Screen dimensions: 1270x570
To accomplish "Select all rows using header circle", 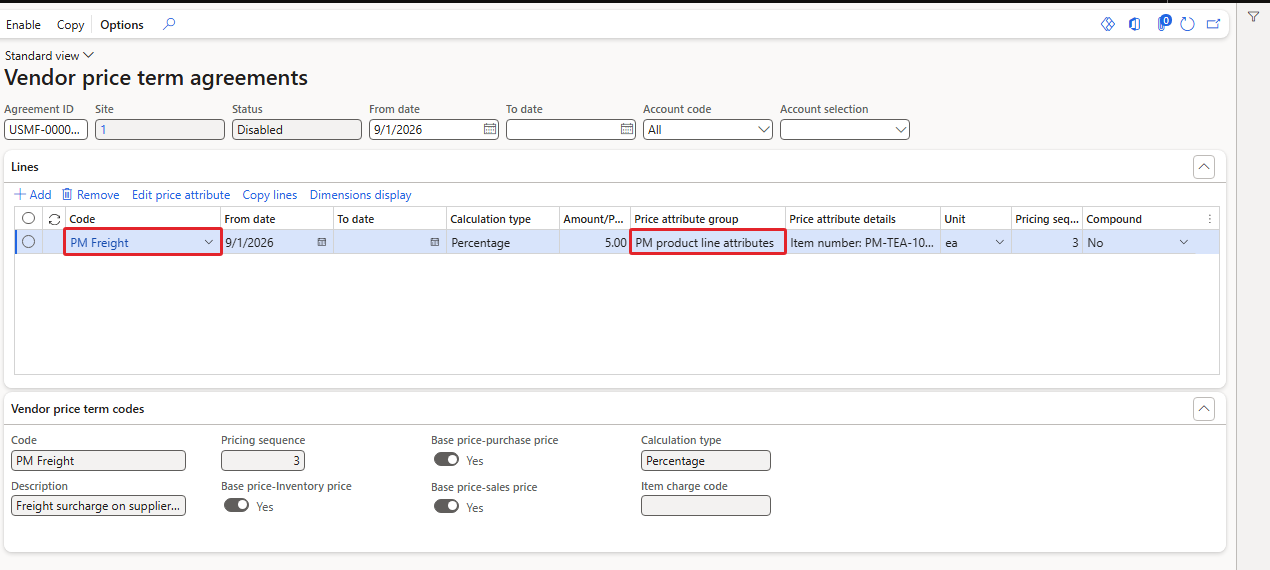I will pos(29,218).
